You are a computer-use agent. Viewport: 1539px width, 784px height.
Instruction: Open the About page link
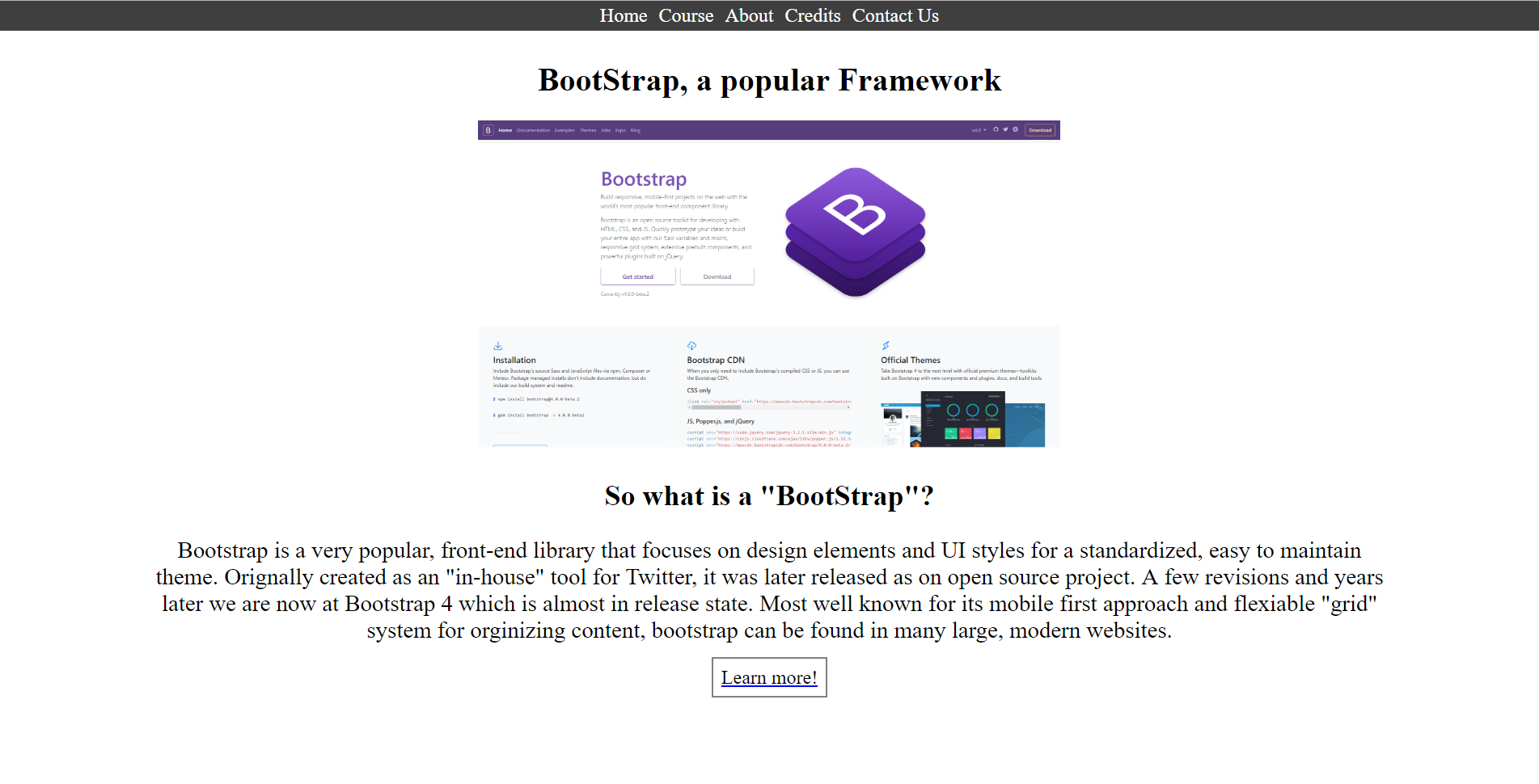coord(749,16)
